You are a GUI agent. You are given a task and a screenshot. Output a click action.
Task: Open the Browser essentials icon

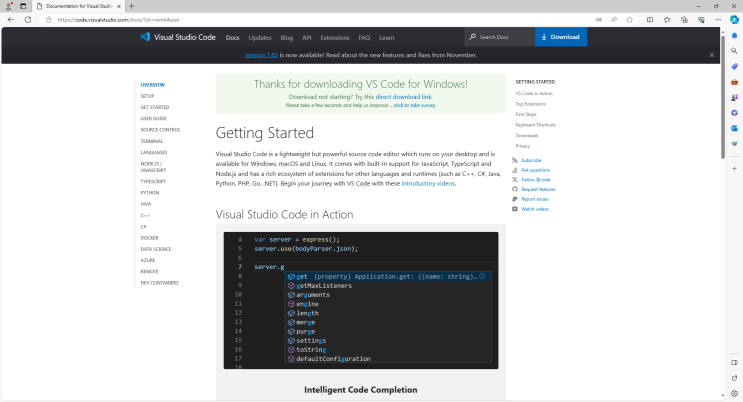point(701,19)
